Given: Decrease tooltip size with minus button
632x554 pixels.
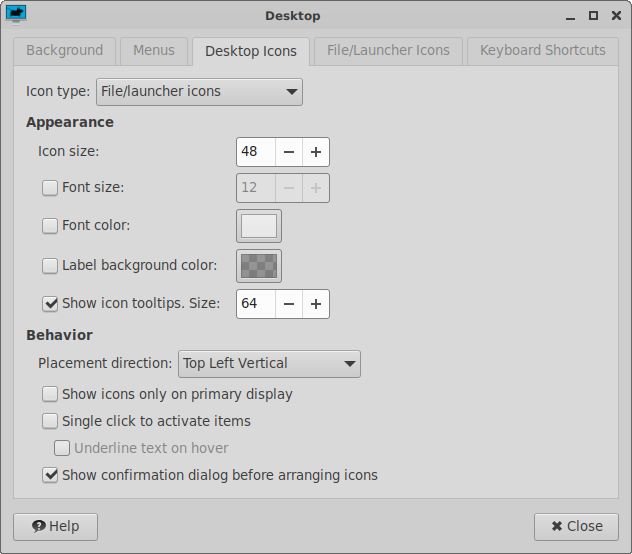Looking at the screenshot, I should coord(289,304).
